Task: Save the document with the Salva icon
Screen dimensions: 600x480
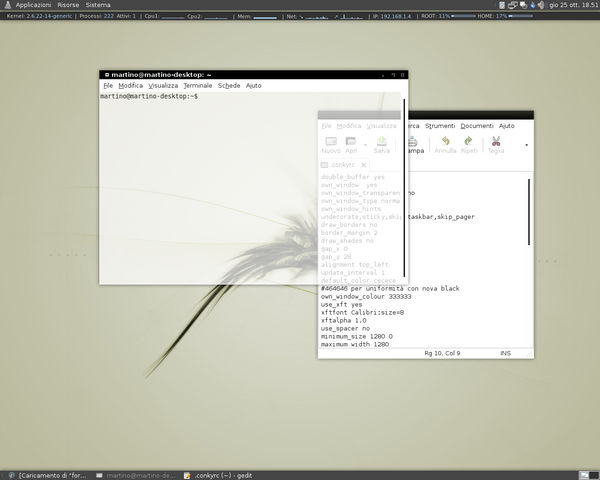Action: pyautogui.click(x=382, y=143)
